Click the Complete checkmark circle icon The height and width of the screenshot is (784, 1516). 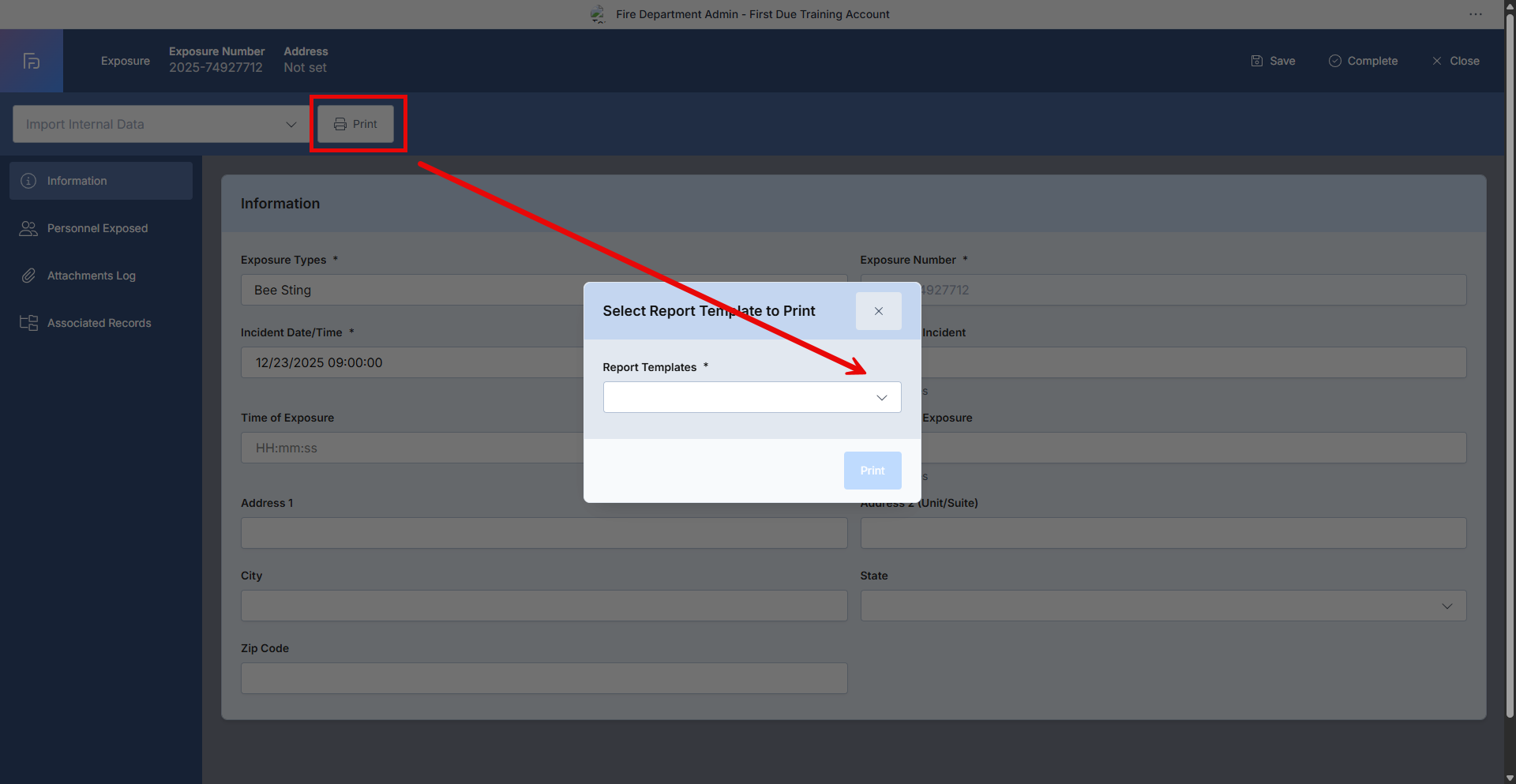click(1334, 61)
